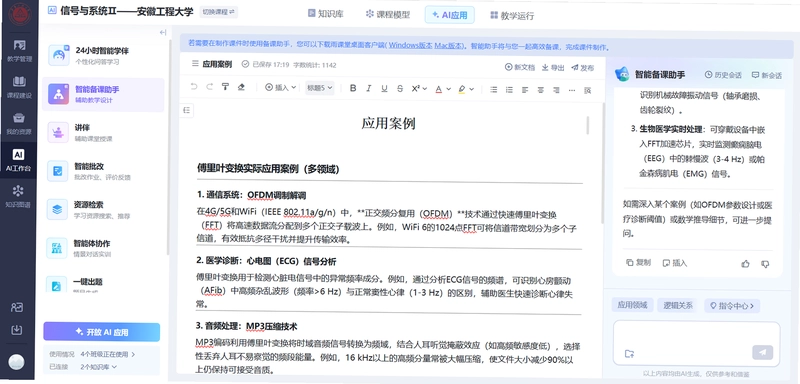Create a new document with 新文档
800x384 pixels.
pos(520,67)
